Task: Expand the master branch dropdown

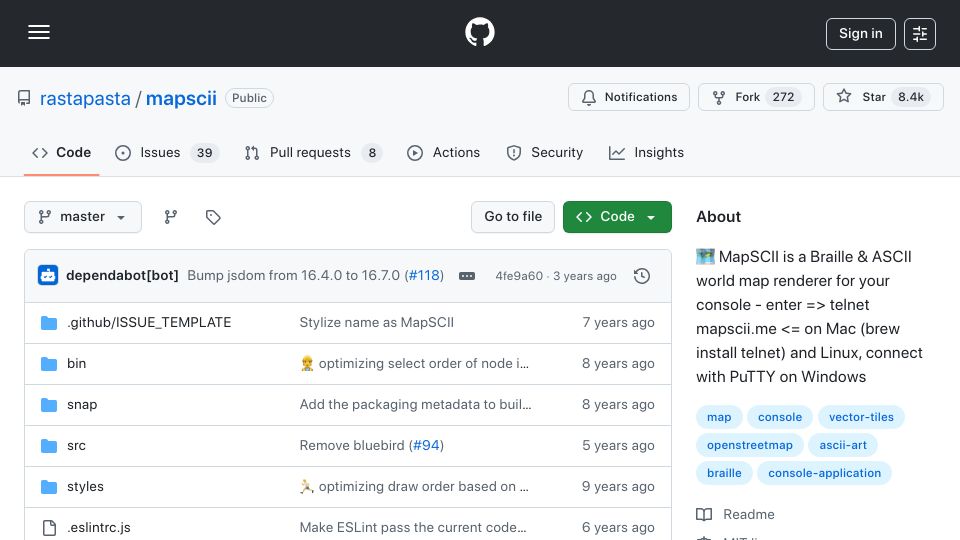Action: tap(83, 217)
